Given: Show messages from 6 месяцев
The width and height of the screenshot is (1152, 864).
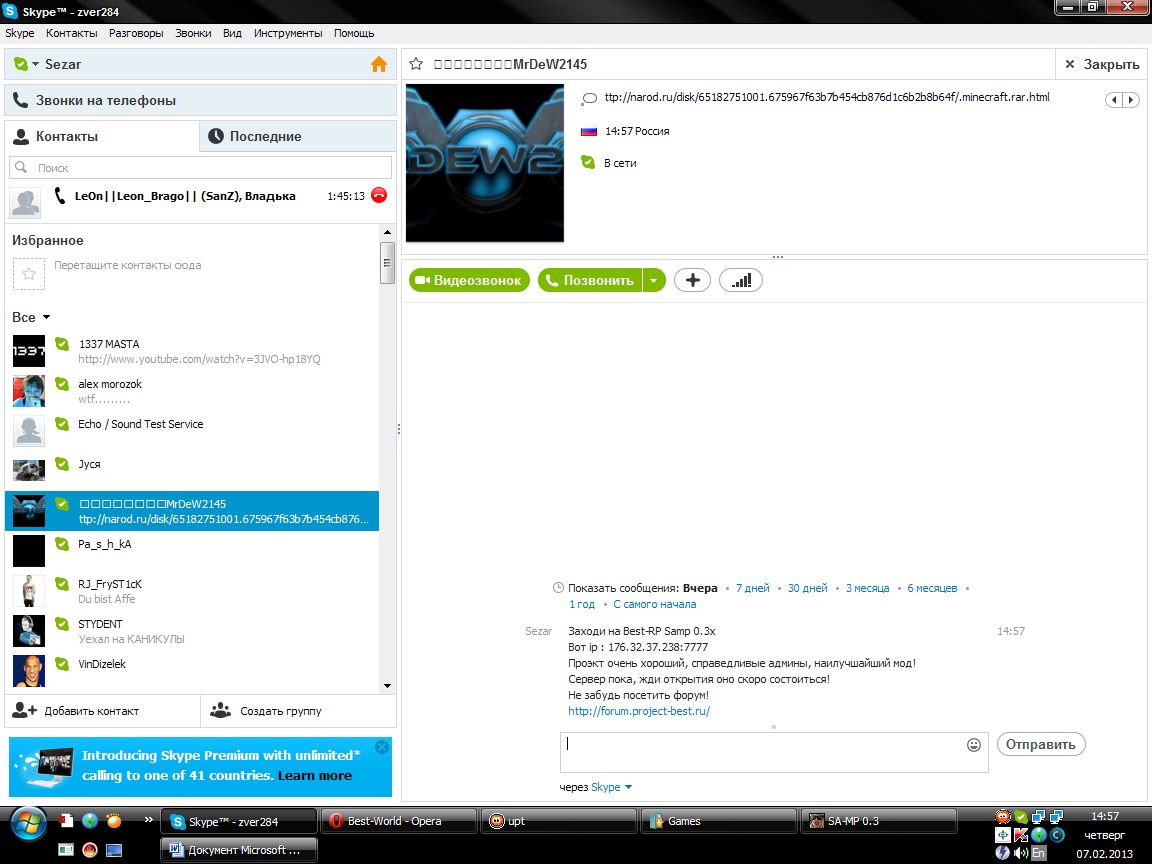Looking at the screenshot, I should click(x=932, y=588).
